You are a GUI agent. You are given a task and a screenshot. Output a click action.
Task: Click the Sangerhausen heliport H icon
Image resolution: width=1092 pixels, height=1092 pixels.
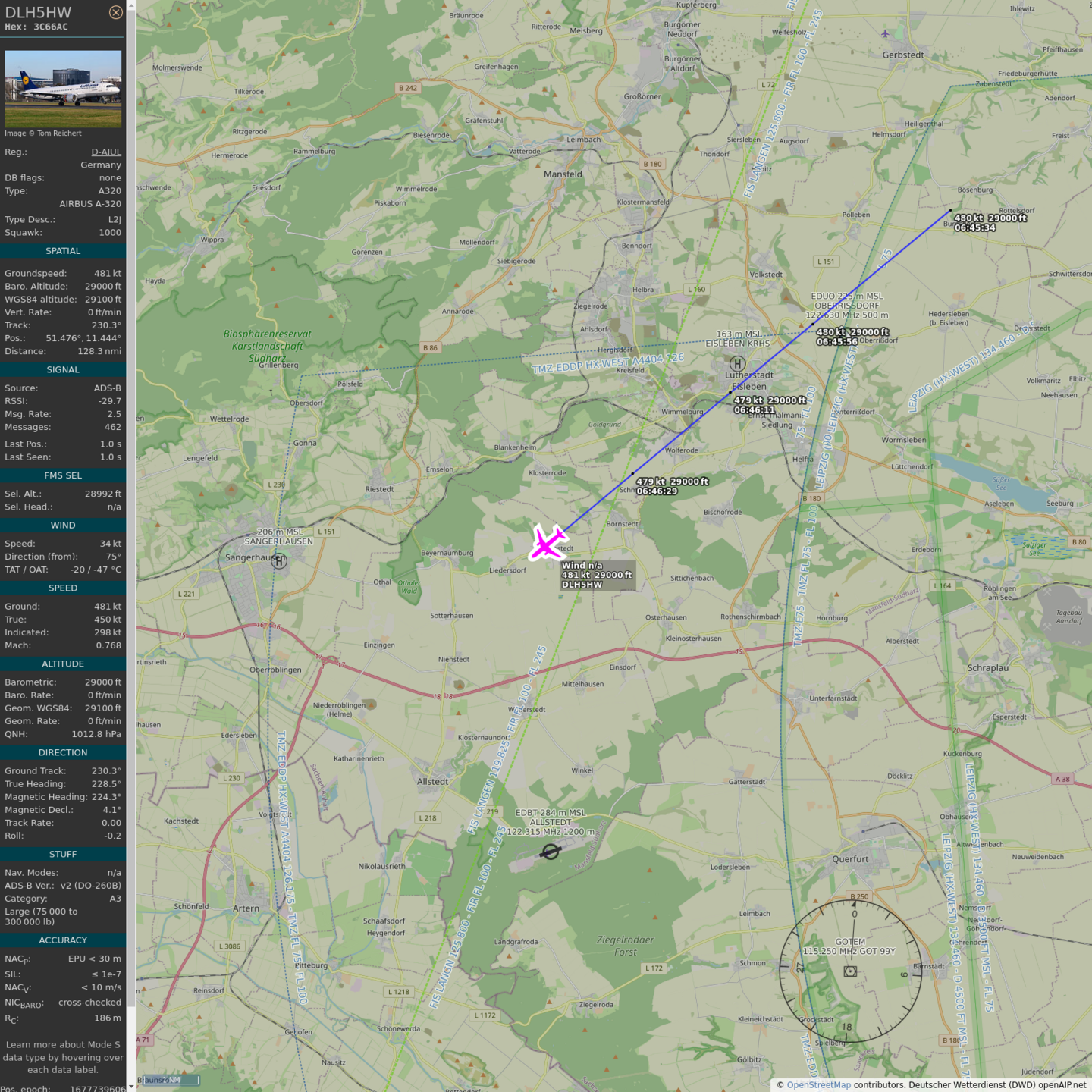click(x=279, y=561)
